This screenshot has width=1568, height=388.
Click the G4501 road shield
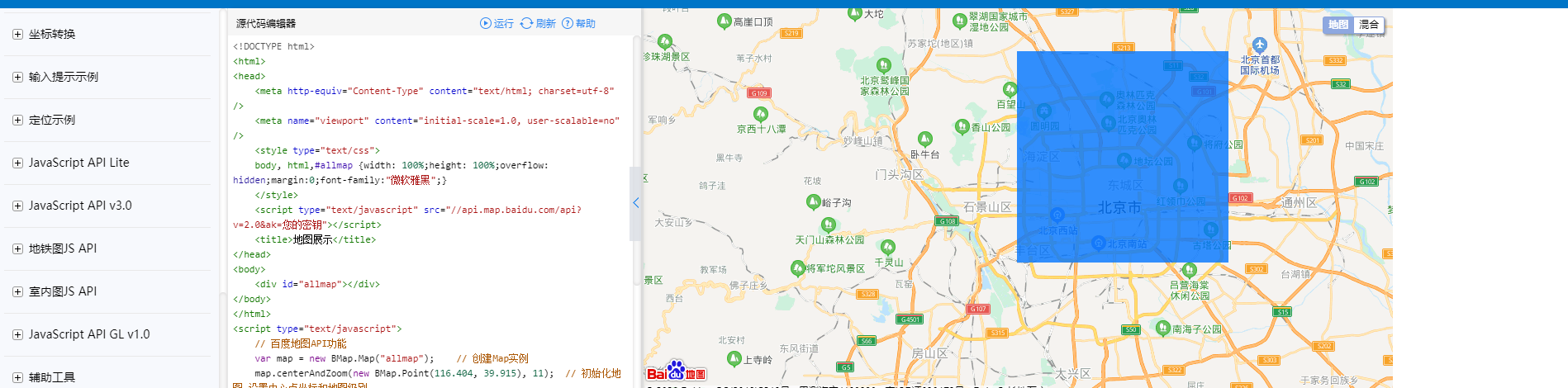(x=910, y=319)
